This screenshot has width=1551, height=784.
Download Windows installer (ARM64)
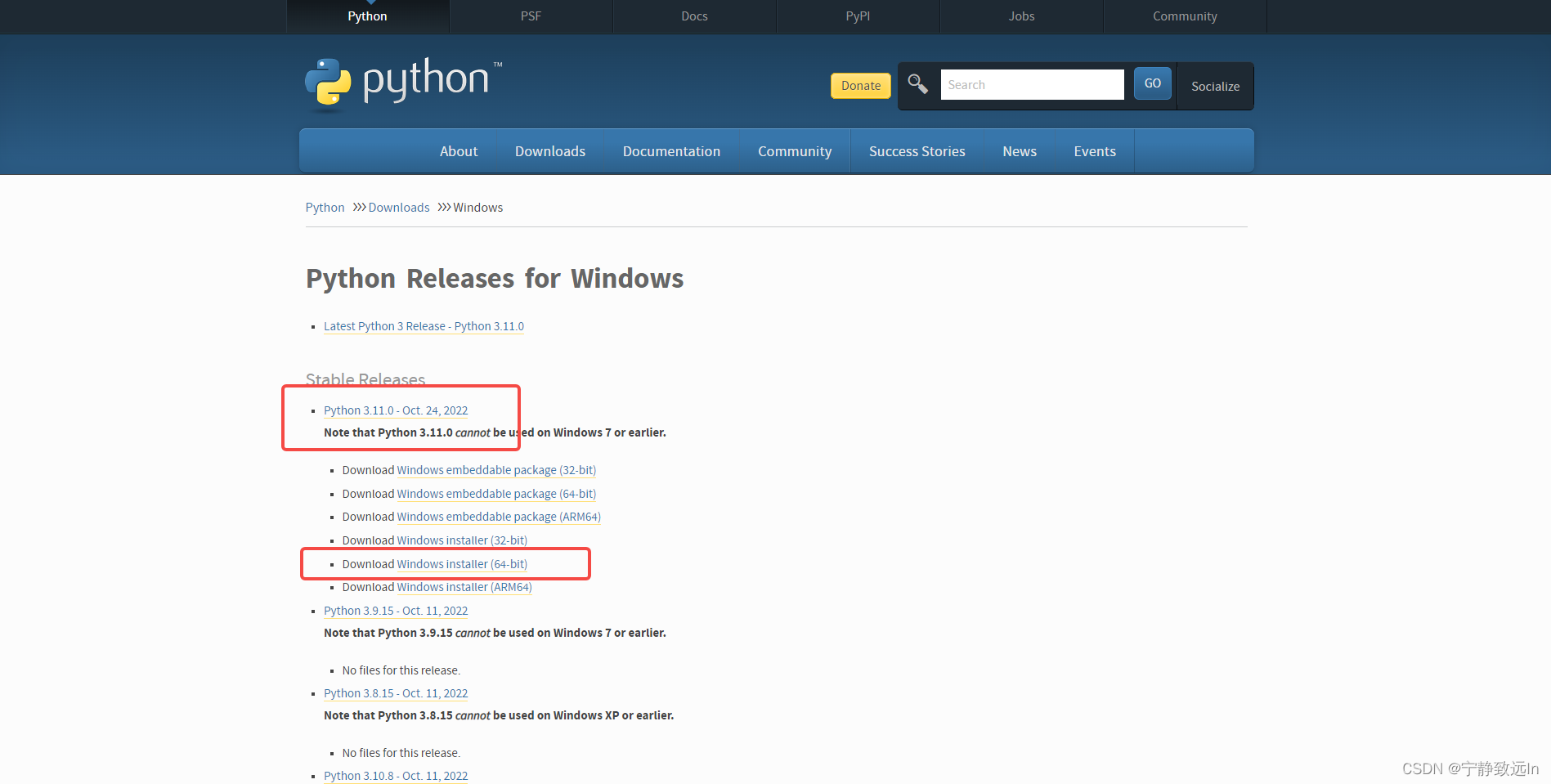click(x=464, y=587)
